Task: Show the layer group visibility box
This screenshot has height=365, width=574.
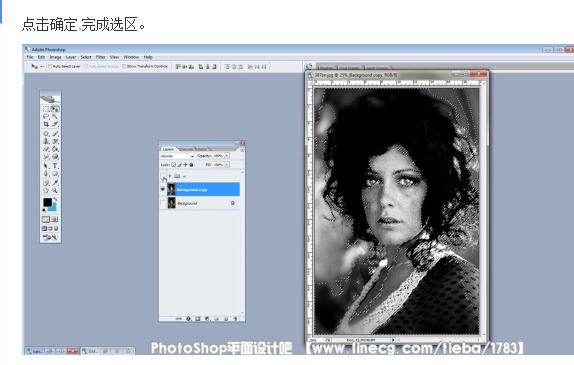Action: click(163, 175)
